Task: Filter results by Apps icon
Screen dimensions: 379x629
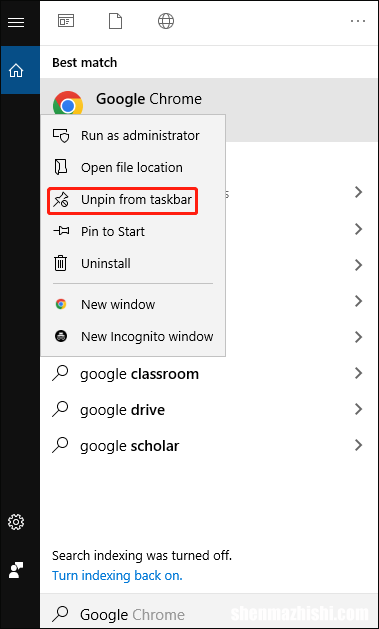Action: coord(66,21)
